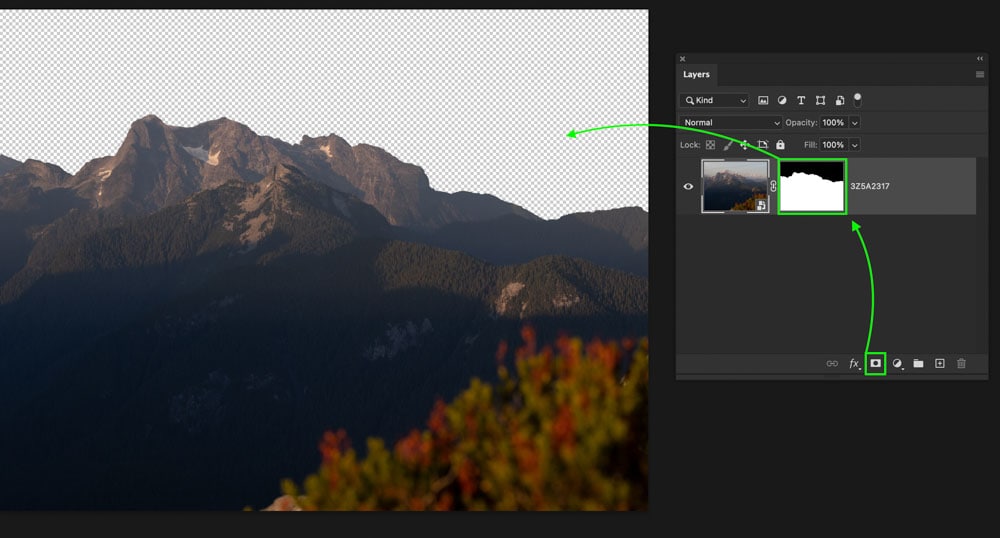This screenshot has height=538, width=1000.
Task: Lock image pixels brush icon
Action: (728, 145)
